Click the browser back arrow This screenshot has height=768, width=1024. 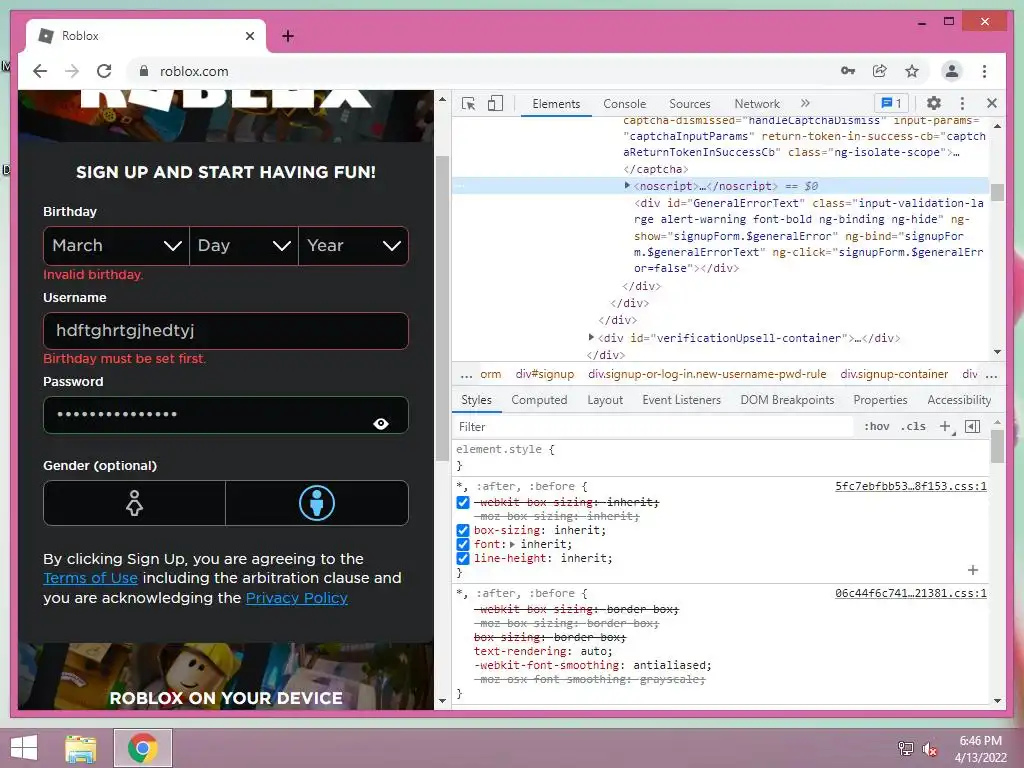click(x=40, y=71)
